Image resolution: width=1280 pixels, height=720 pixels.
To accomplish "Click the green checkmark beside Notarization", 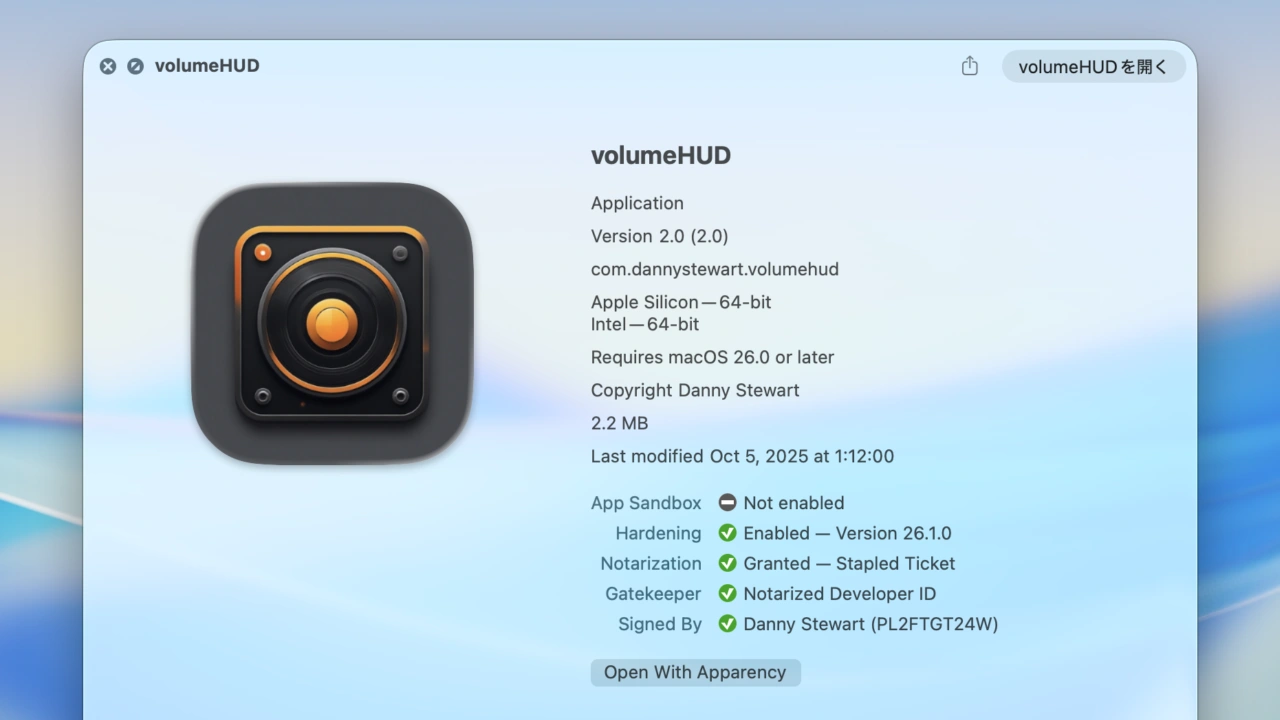I will pos(727,563).
